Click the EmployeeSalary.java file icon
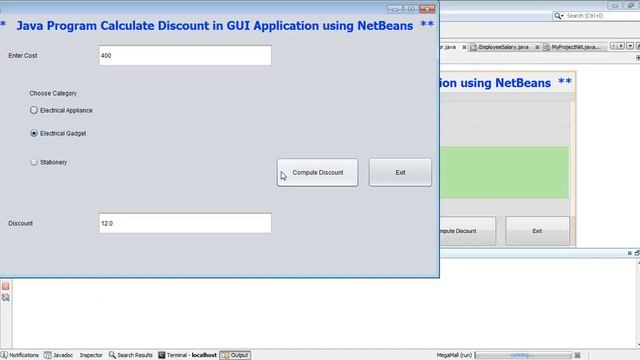 click(473, 47)
